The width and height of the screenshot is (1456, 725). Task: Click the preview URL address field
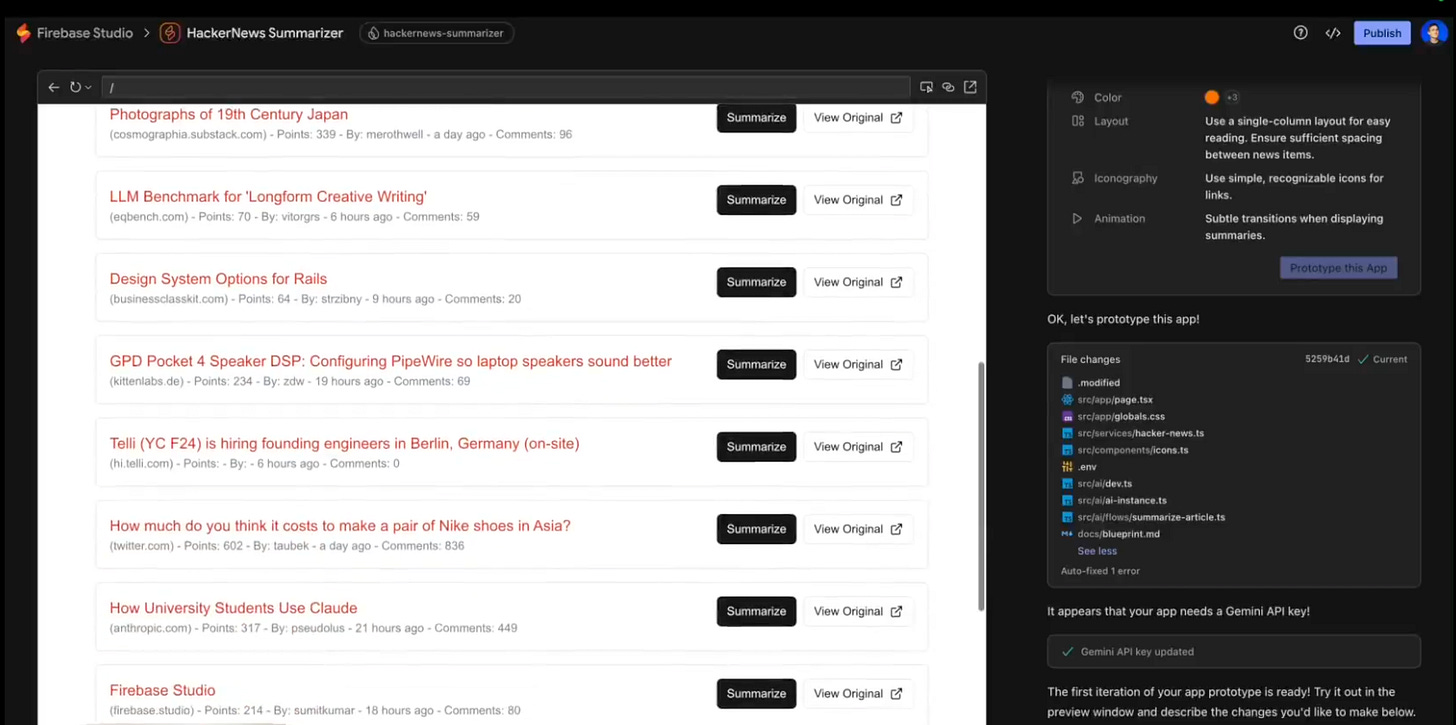pyautogui.click(x=505, y=87)
